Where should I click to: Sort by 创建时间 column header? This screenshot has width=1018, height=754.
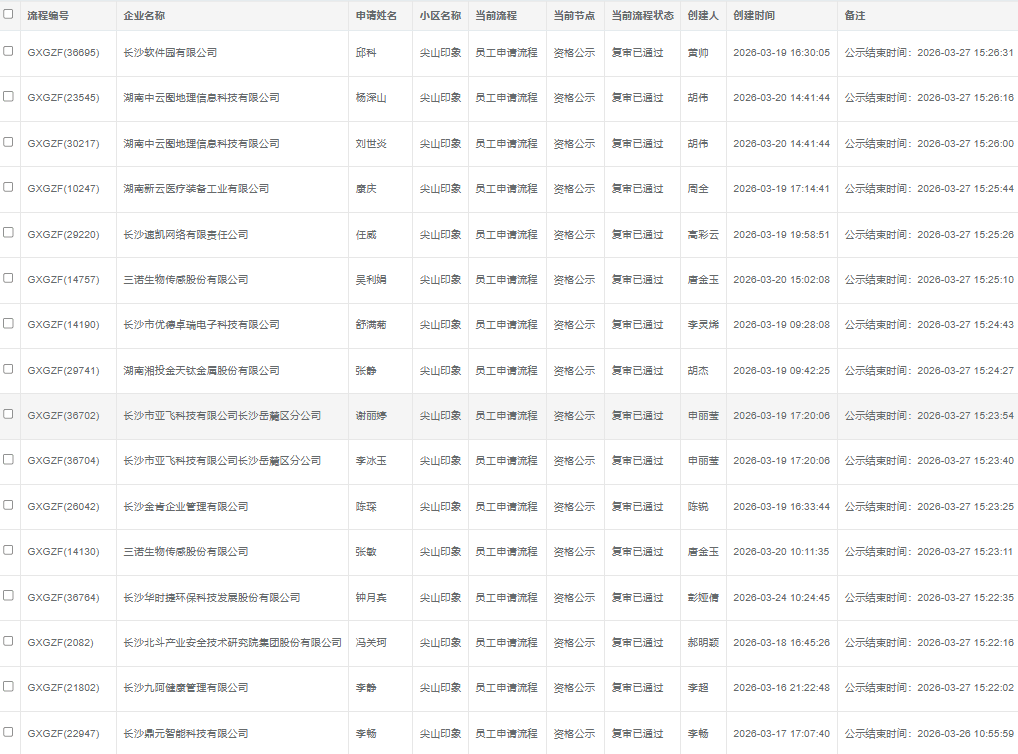(754, 16)
